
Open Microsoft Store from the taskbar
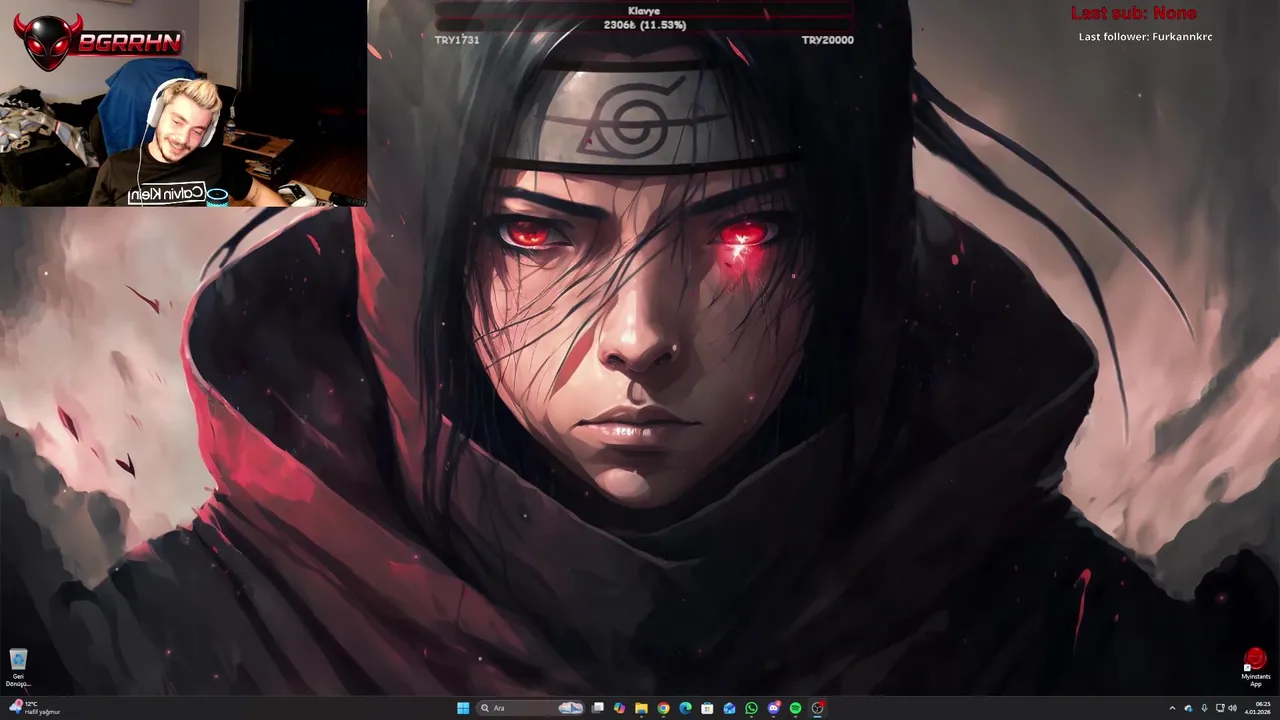pyautogui.click(x=707, y=708)
